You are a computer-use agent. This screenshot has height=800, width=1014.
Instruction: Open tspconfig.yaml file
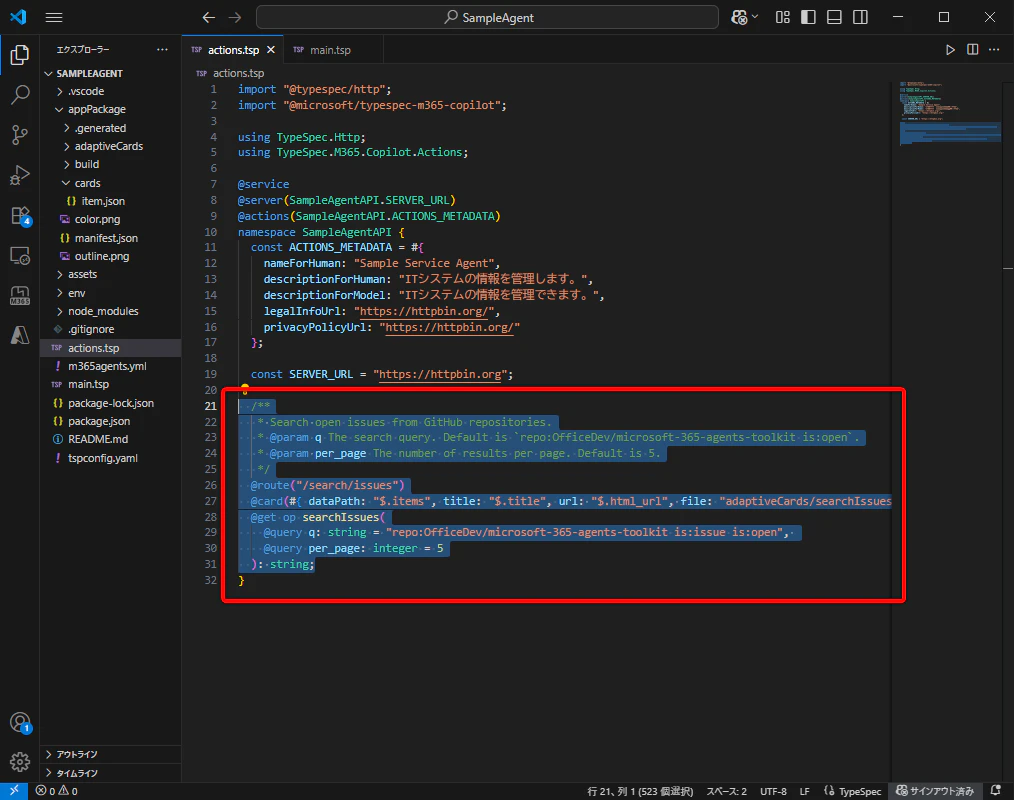(103, 458)
